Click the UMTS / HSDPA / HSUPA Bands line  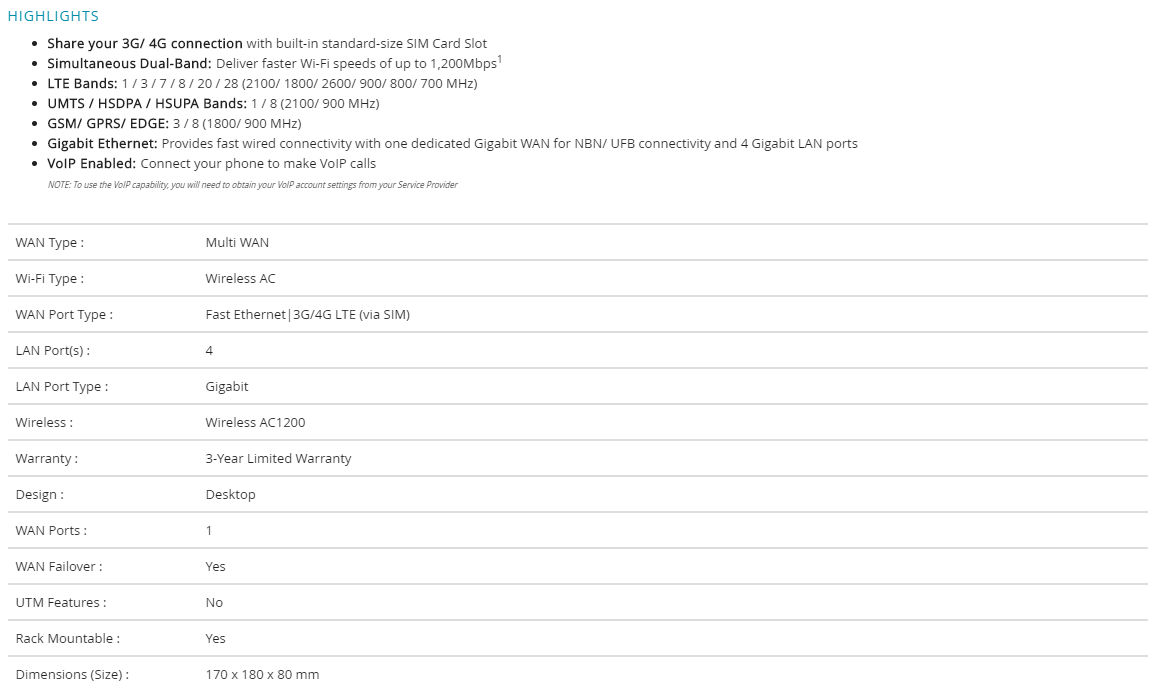click(x=213, y=104)
